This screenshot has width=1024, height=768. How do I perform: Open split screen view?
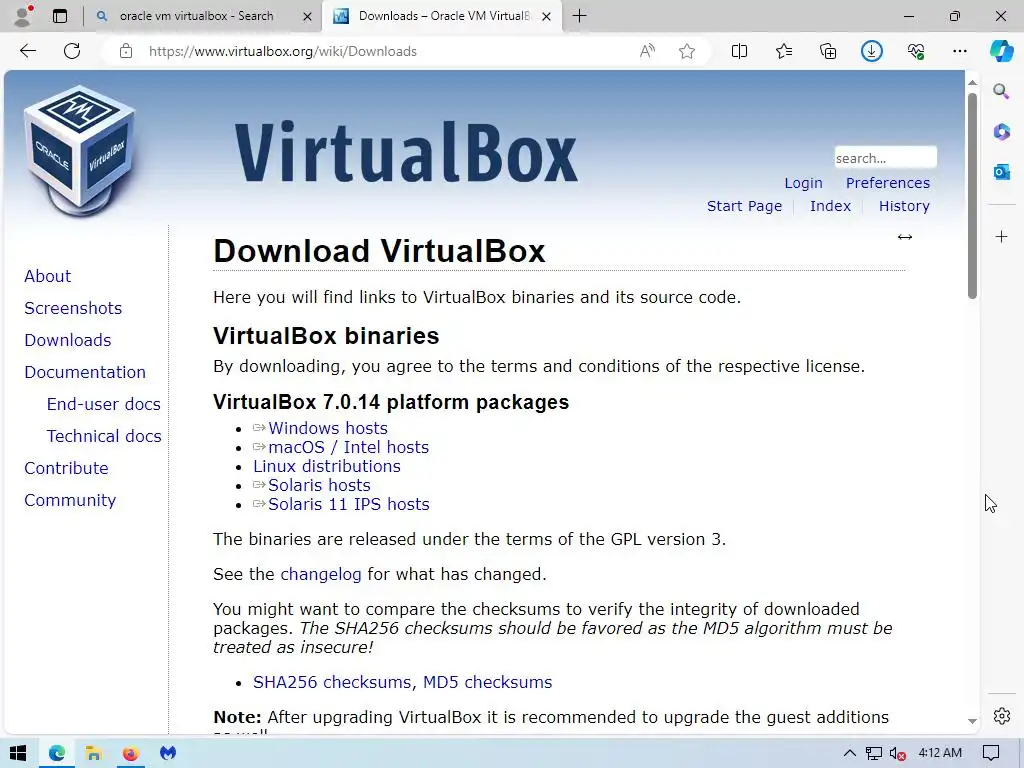(739, 51)
